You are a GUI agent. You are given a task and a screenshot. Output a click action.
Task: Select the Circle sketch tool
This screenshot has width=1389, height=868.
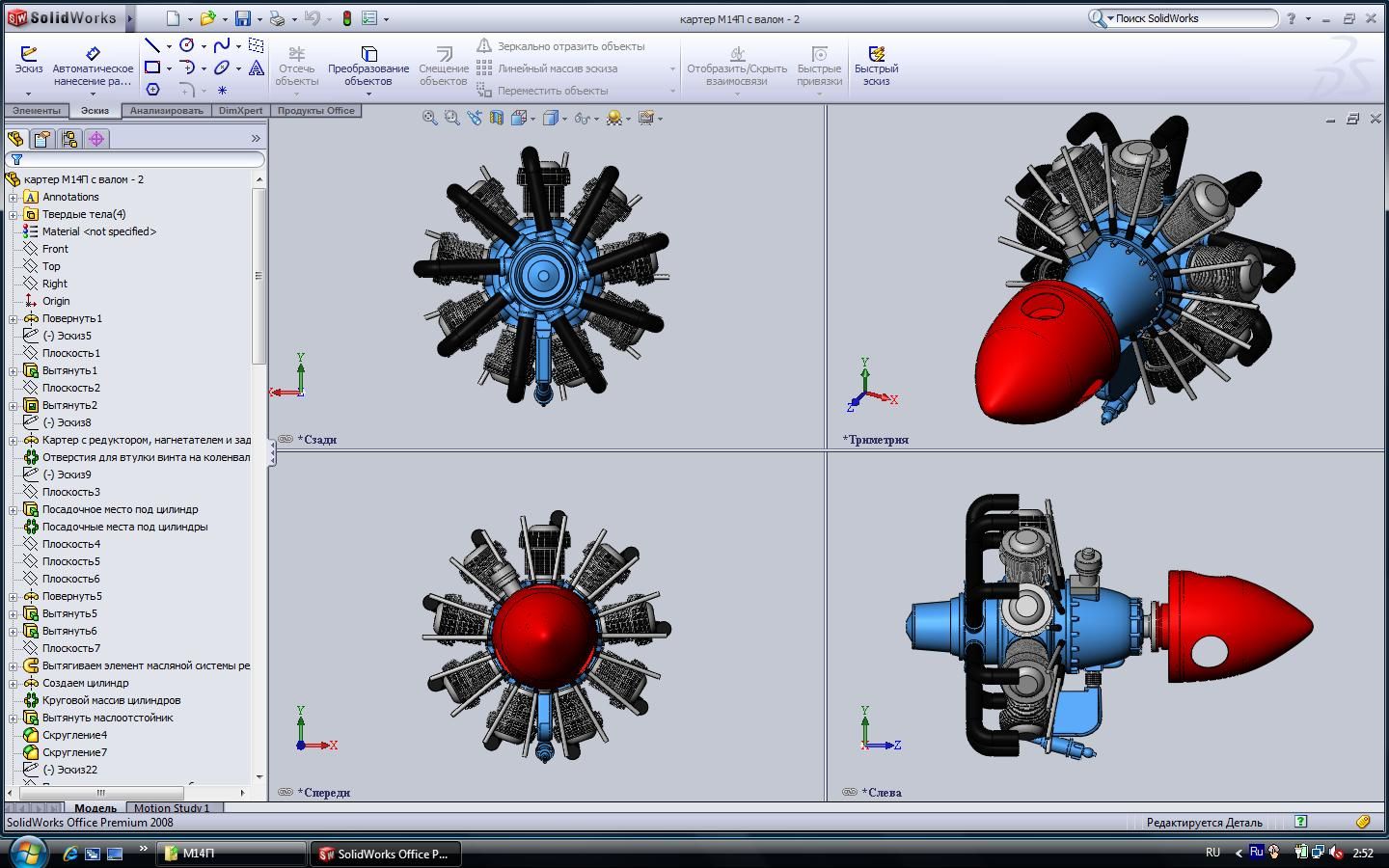[x=187, y=45]
